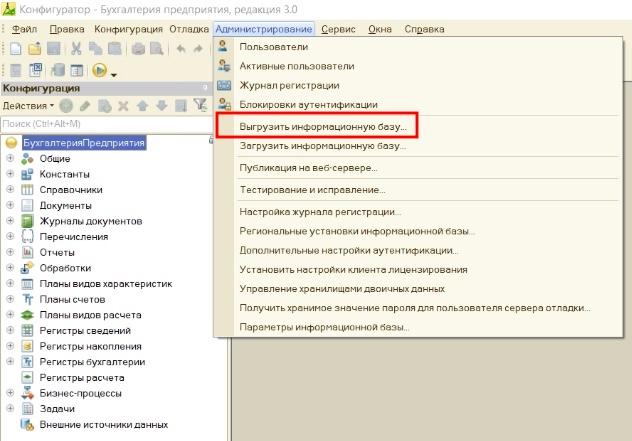This screenshot has width=632, height=441.
Task: Choose Выгрузить информационную базу menu entry
Action: pyautogui.click(x=323, y=127)
